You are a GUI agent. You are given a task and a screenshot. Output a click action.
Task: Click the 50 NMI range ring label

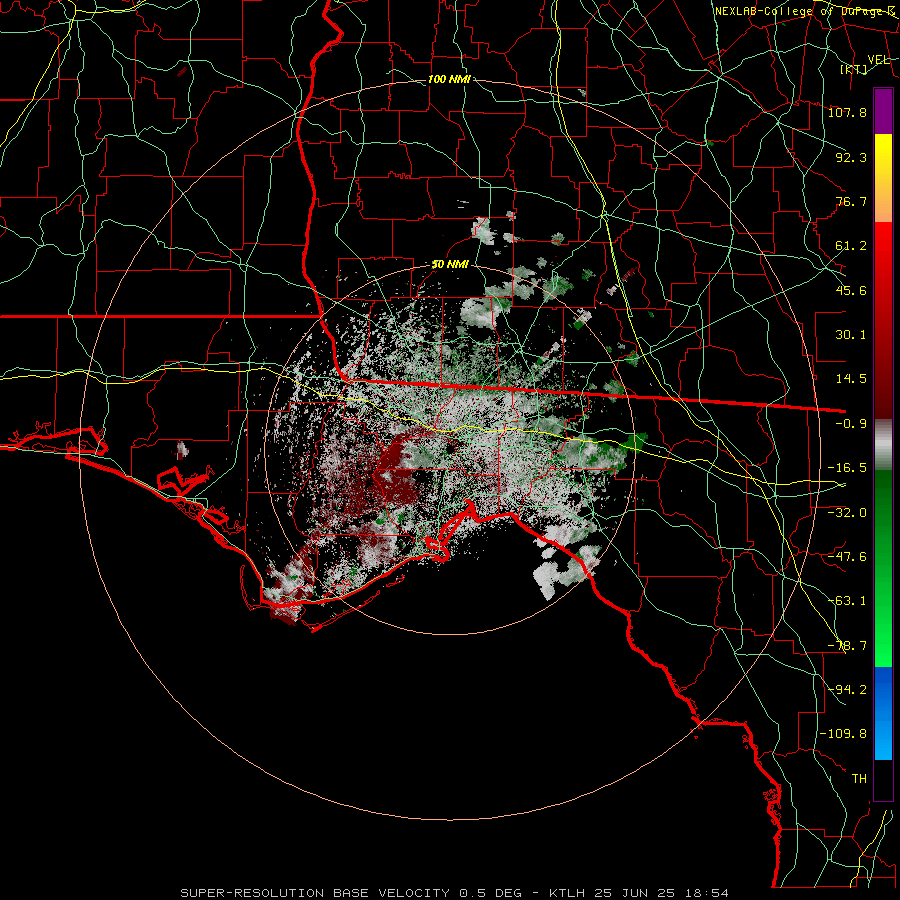tap(450, 265)
